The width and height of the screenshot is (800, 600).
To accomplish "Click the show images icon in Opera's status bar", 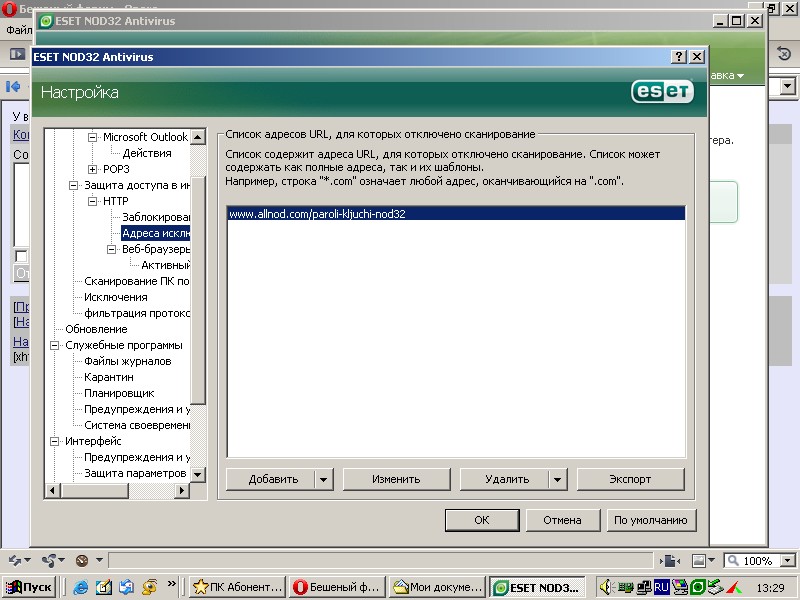I will [698, 561].
